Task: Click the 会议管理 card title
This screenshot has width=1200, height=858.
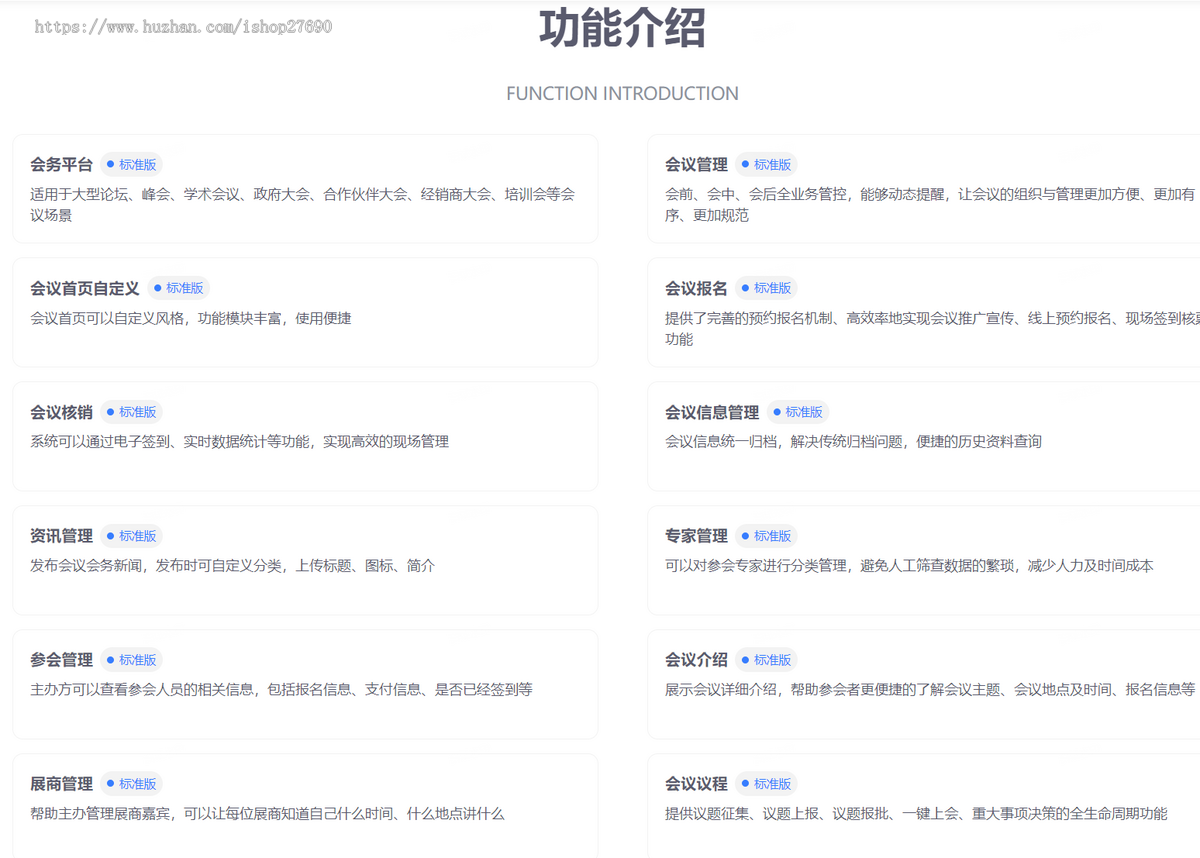Action: 696,165
